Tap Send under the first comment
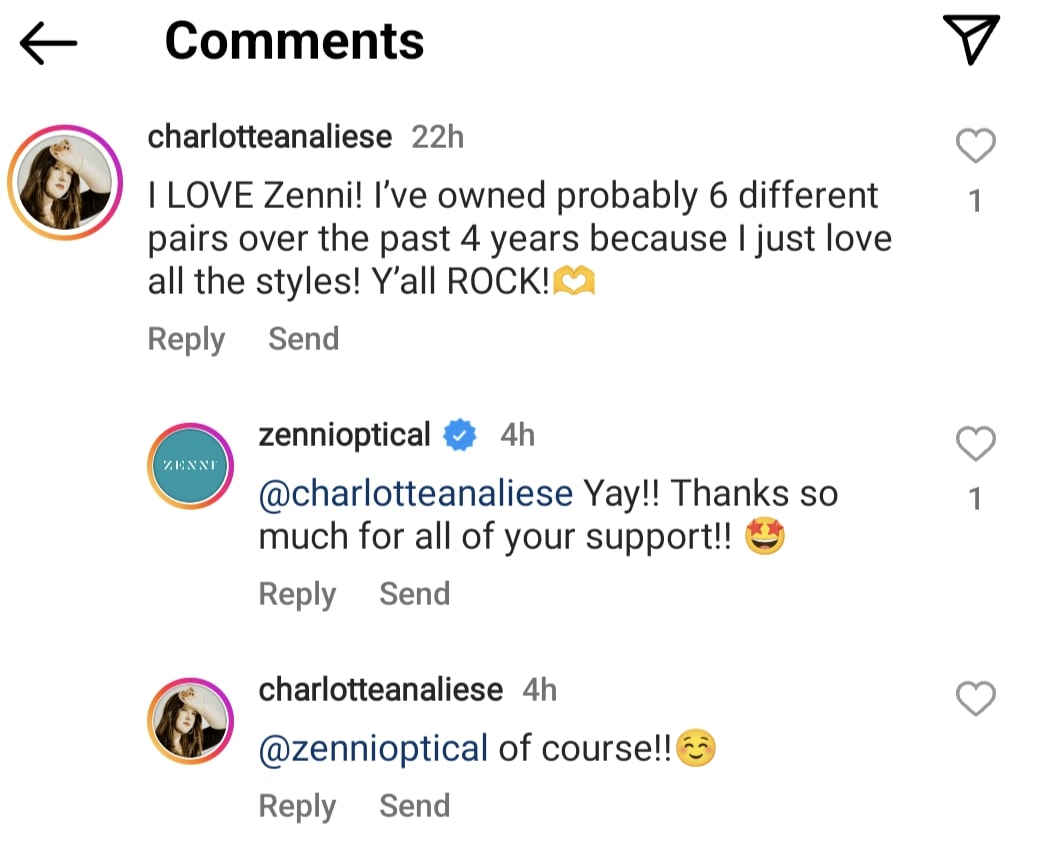Image resolution: width=1041 pixels, height=848 pixels. click(x=303, y=339)
